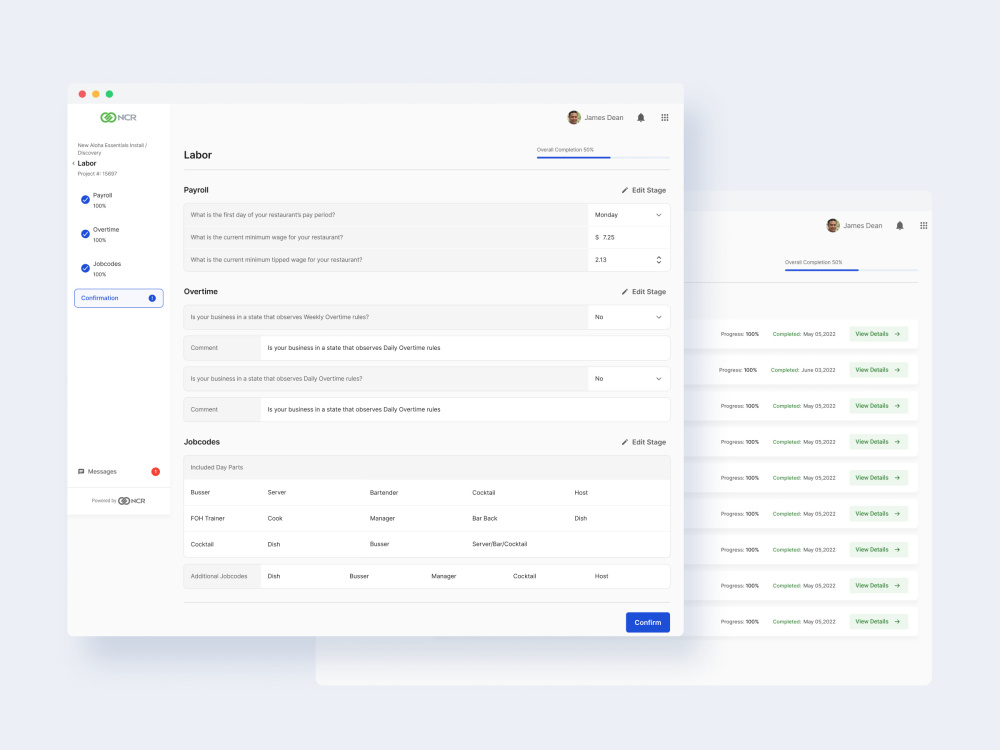Image resolution: width=1000 pixels, height=750 pixels.
Task: Click Completed June 03,2022 text
Action: 802,370
